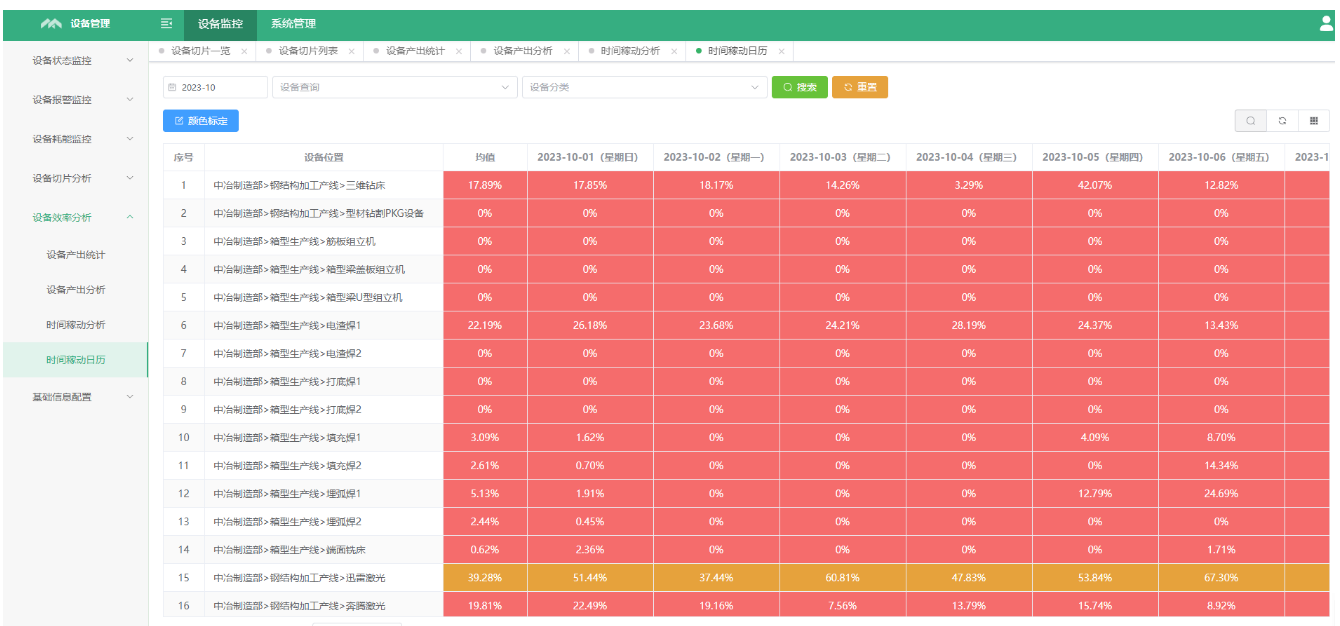Click the blue 颜色标定 button
1340x626 pixels.
pyautogui.click(x=201, y=121)
